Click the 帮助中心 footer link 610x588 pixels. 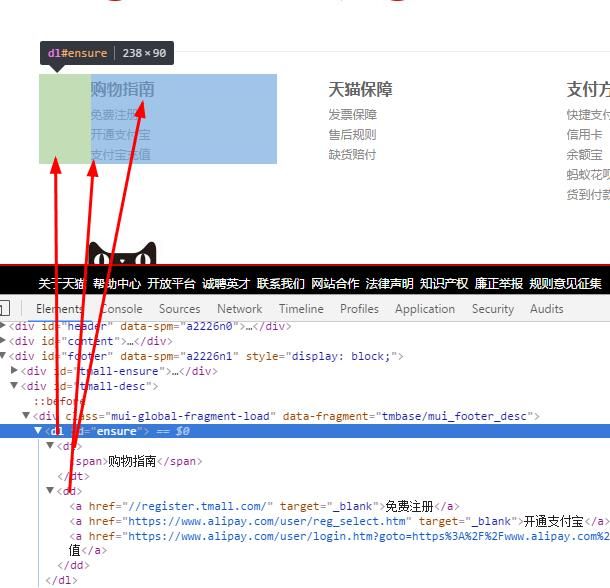tap(117, 284)
